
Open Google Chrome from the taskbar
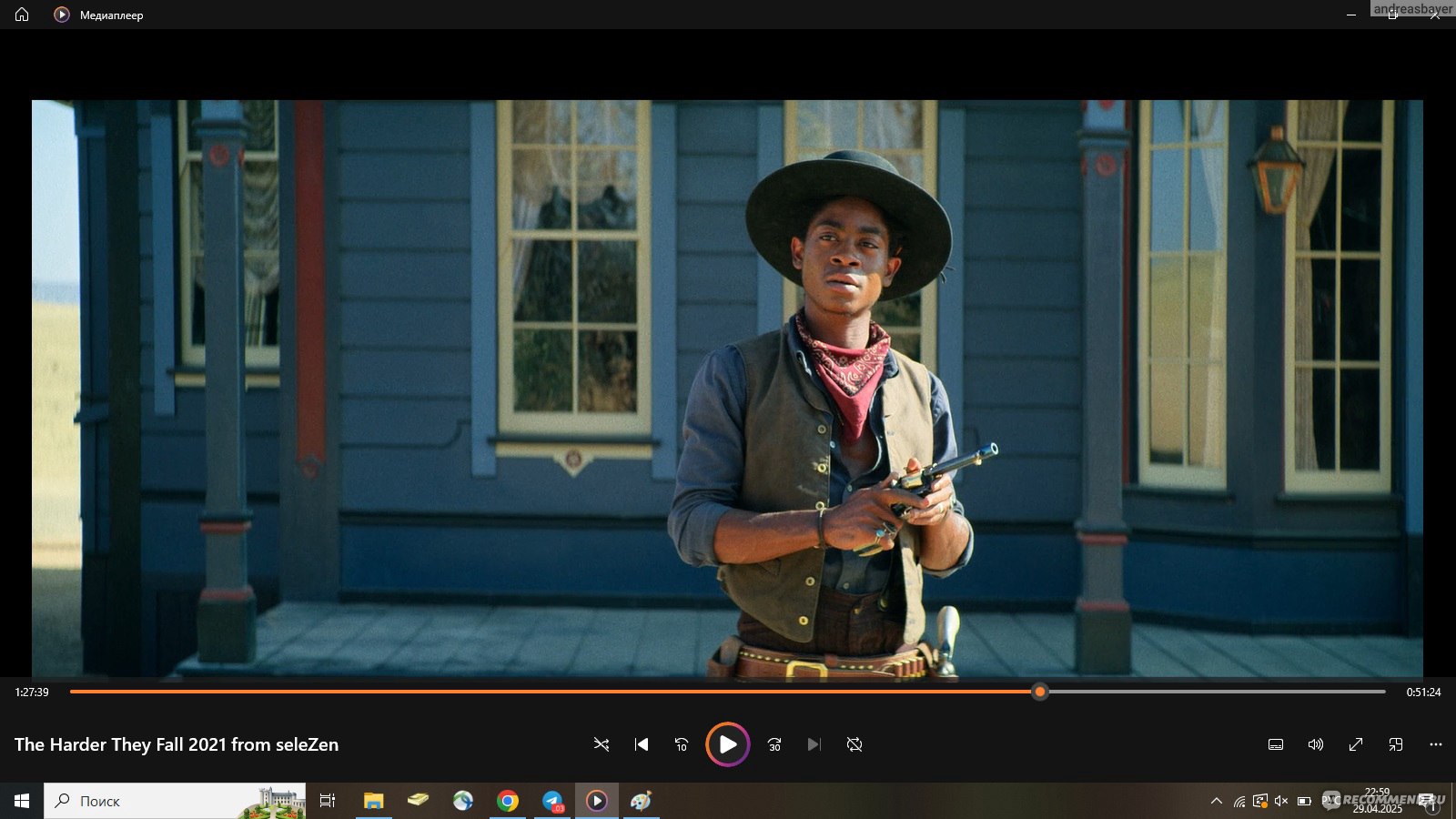[508, 801]
